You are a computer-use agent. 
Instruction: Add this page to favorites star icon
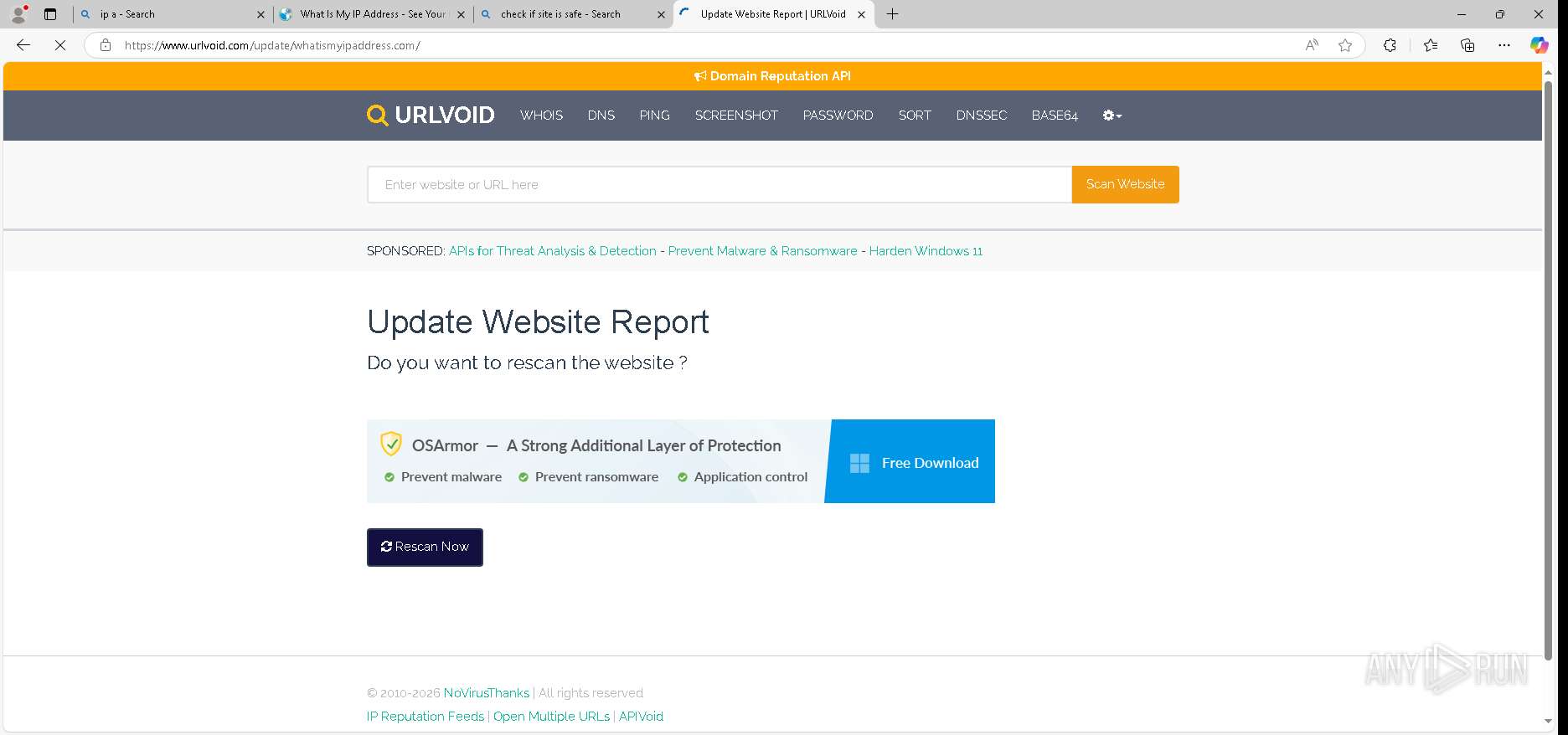[x=1345, y=45]
